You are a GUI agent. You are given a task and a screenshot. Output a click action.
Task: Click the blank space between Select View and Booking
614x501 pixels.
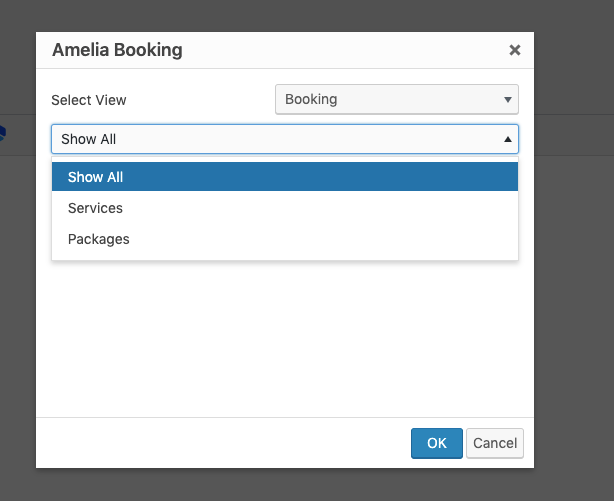[200, 100]
